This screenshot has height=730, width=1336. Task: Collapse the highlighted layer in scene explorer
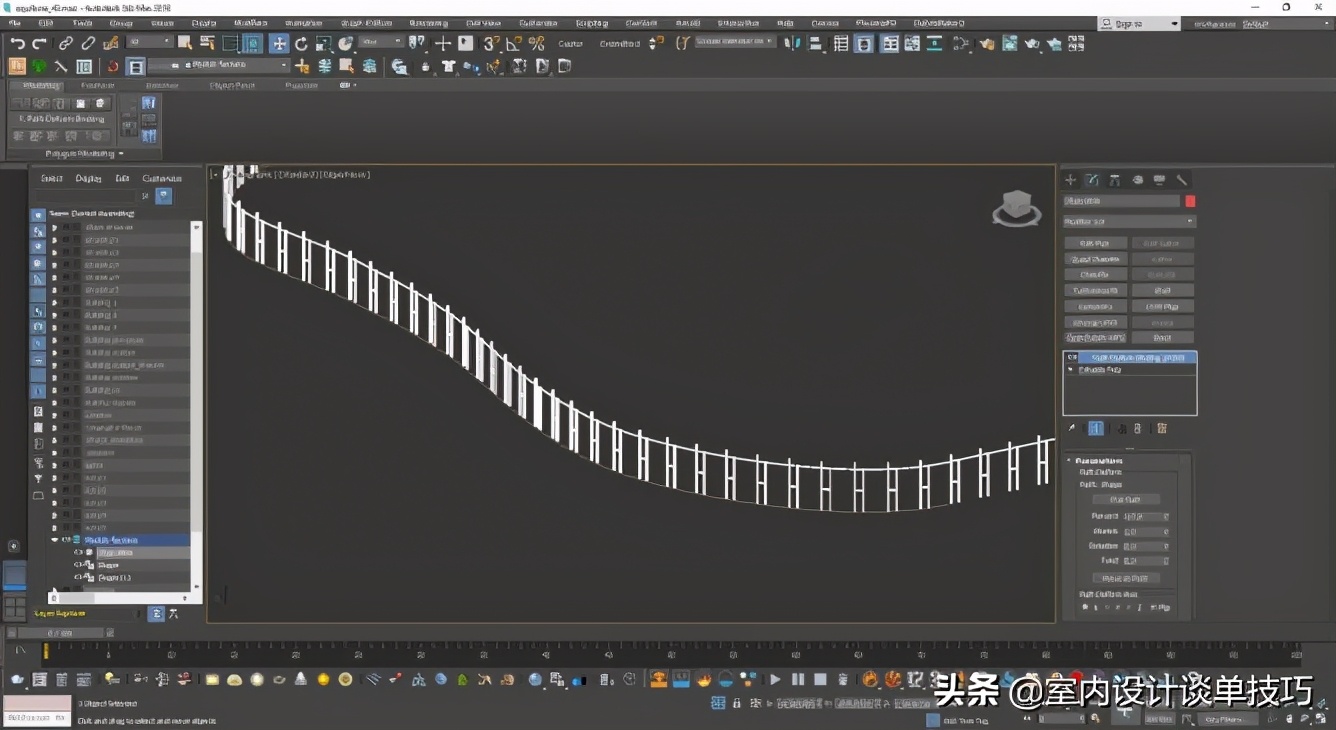55,540
